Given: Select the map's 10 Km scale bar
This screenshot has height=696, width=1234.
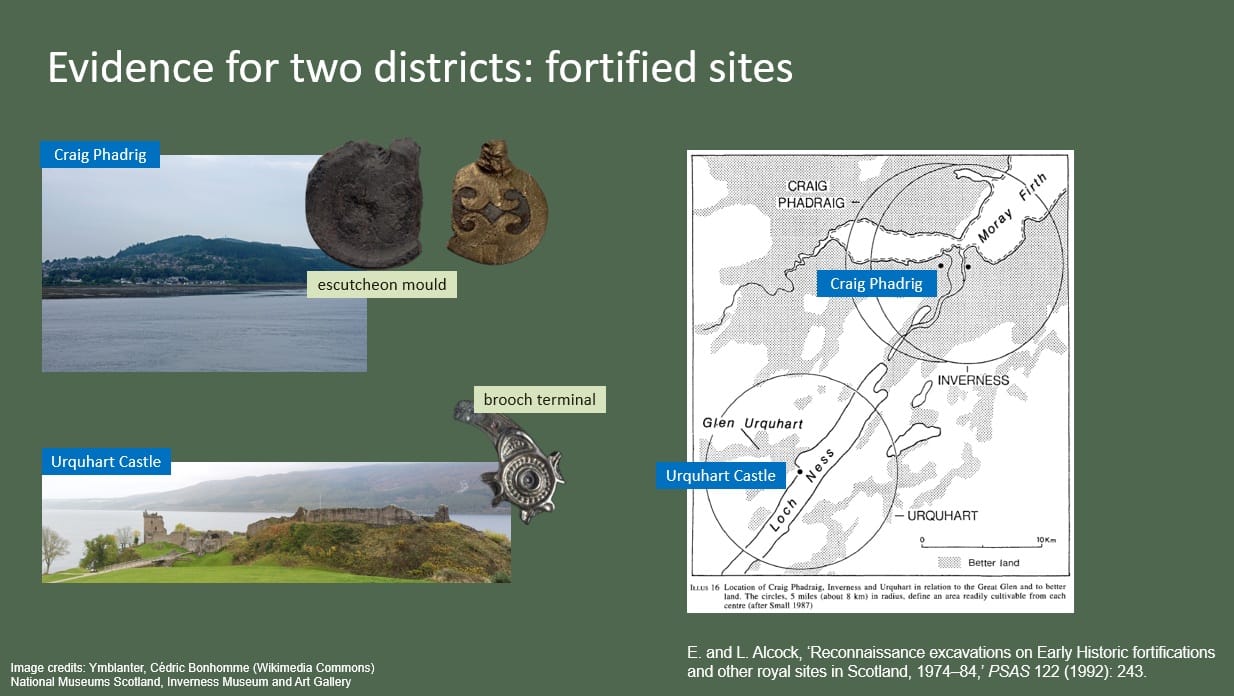Looking at the screenshot, I should [983, 545].
